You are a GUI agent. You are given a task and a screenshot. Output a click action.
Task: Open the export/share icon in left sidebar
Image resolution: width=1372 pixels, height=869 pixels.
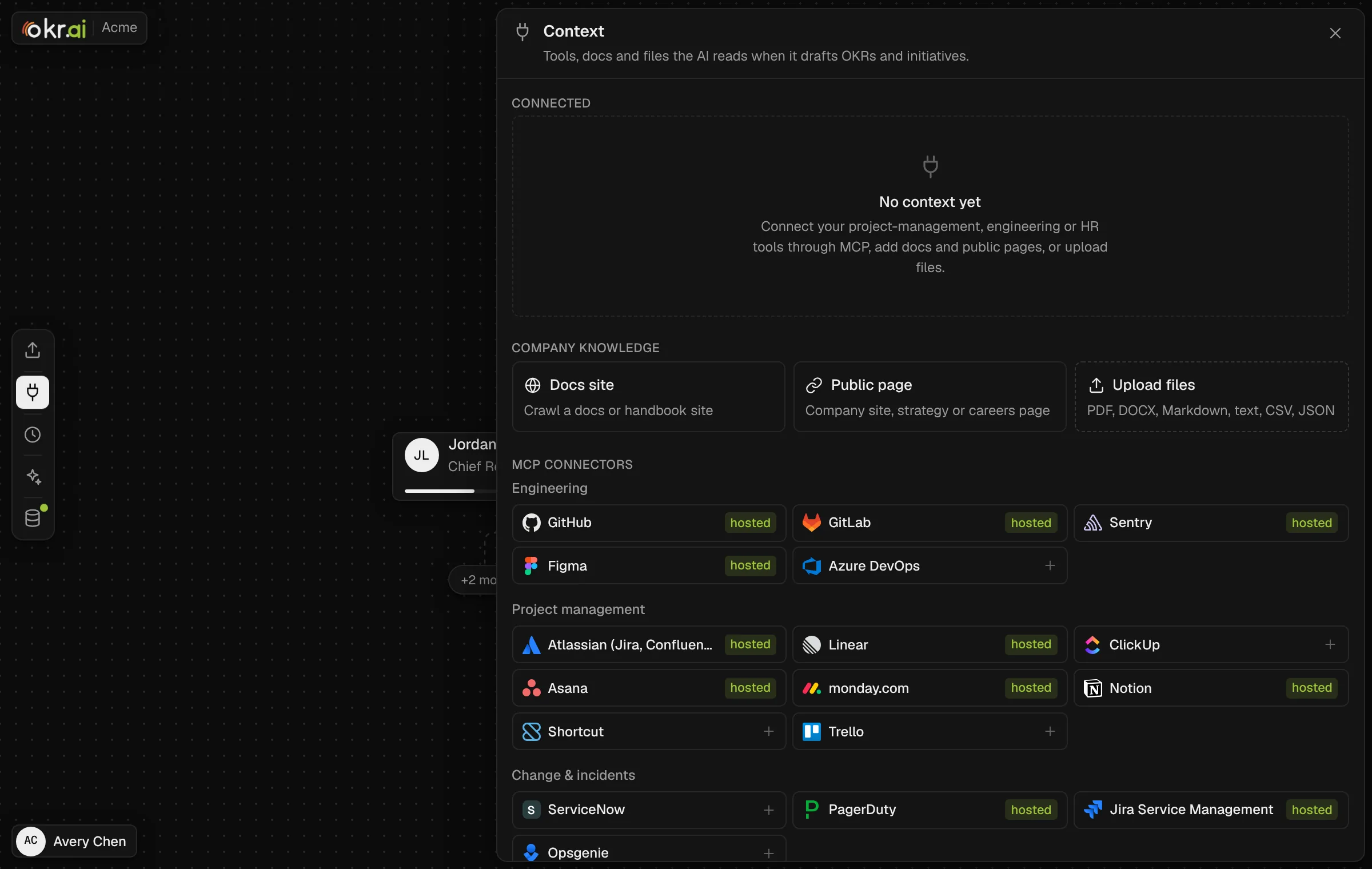[x=33, y=350]
